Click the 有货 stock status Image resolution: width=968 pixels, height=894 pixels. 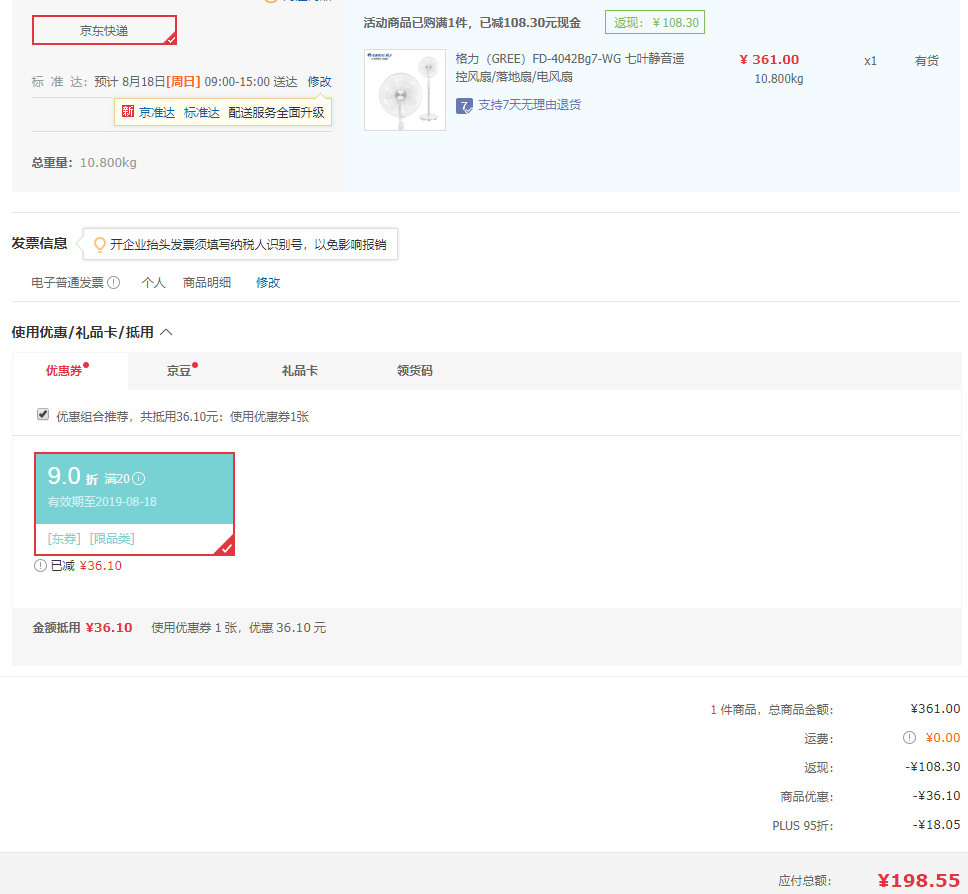927,61
